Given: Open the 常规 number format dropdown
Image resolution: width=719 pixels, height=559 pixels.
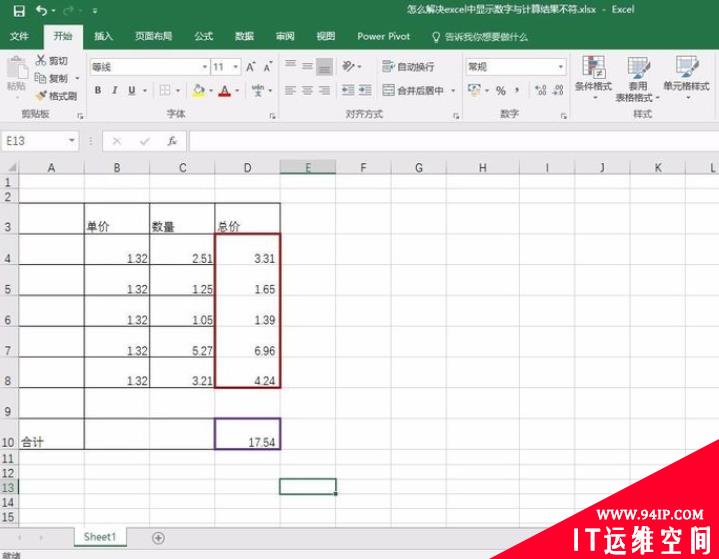Looking at the screenshot, I should click(561, 67).
